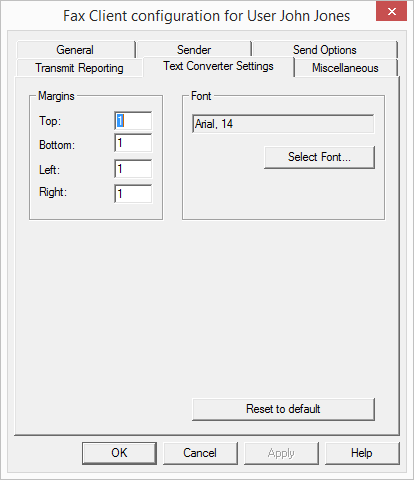Switch to the General tab
The height and width of the screenshot is (480, 414).
click(x=75, y=50)
